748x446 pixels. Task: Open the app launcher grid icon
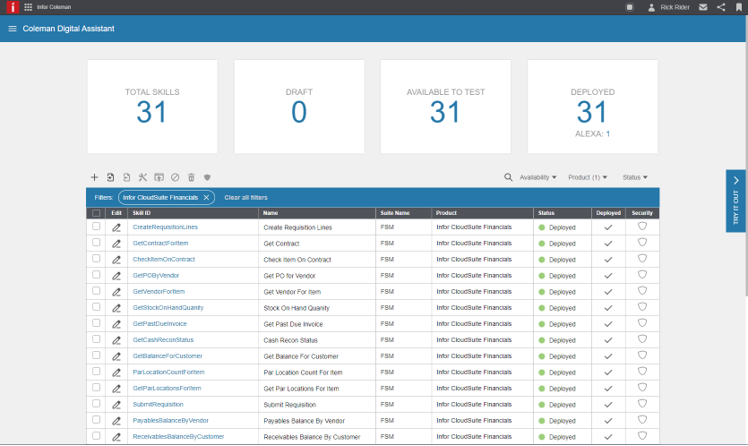pyautogui.click(x=28, y=7)
